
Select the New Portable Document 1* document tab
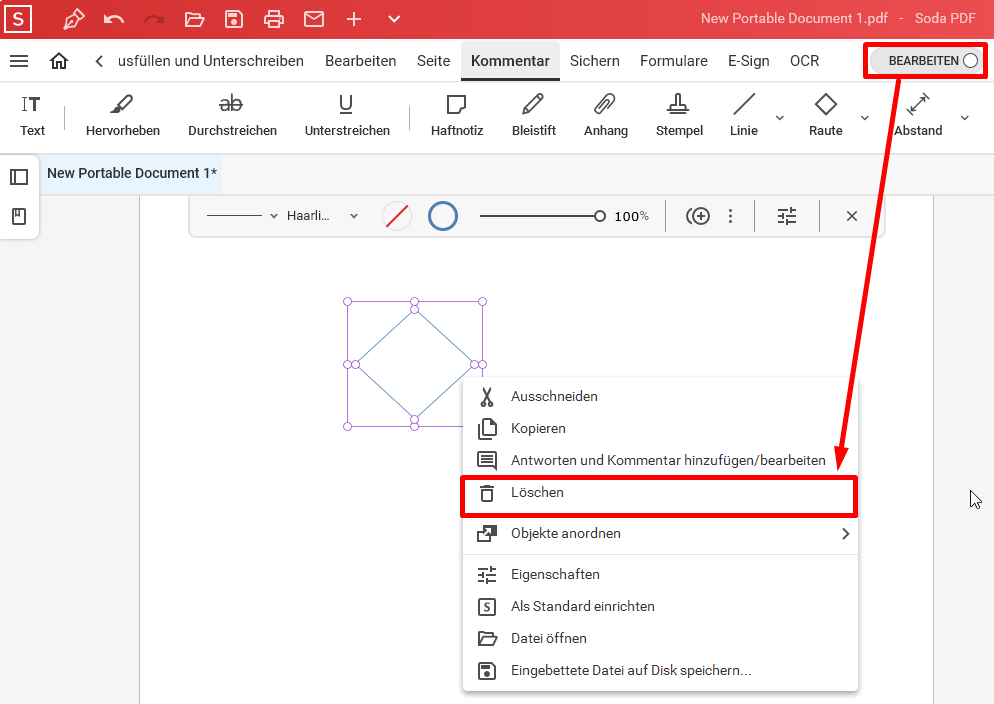coord(131,173)
